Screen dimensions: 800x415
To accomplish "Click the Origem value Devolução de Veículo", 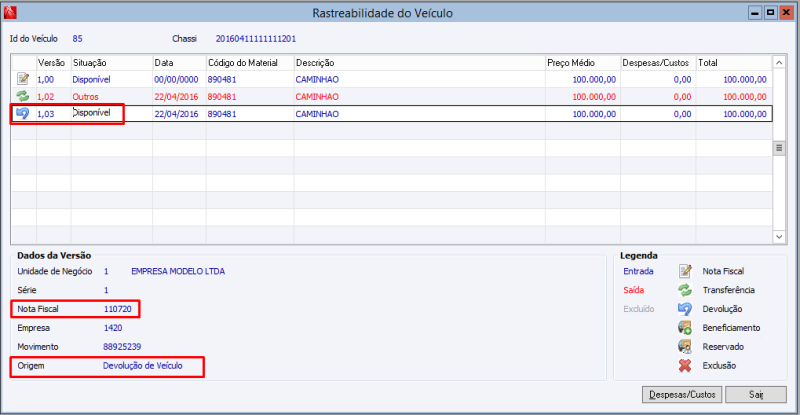I will click(142, 365).
